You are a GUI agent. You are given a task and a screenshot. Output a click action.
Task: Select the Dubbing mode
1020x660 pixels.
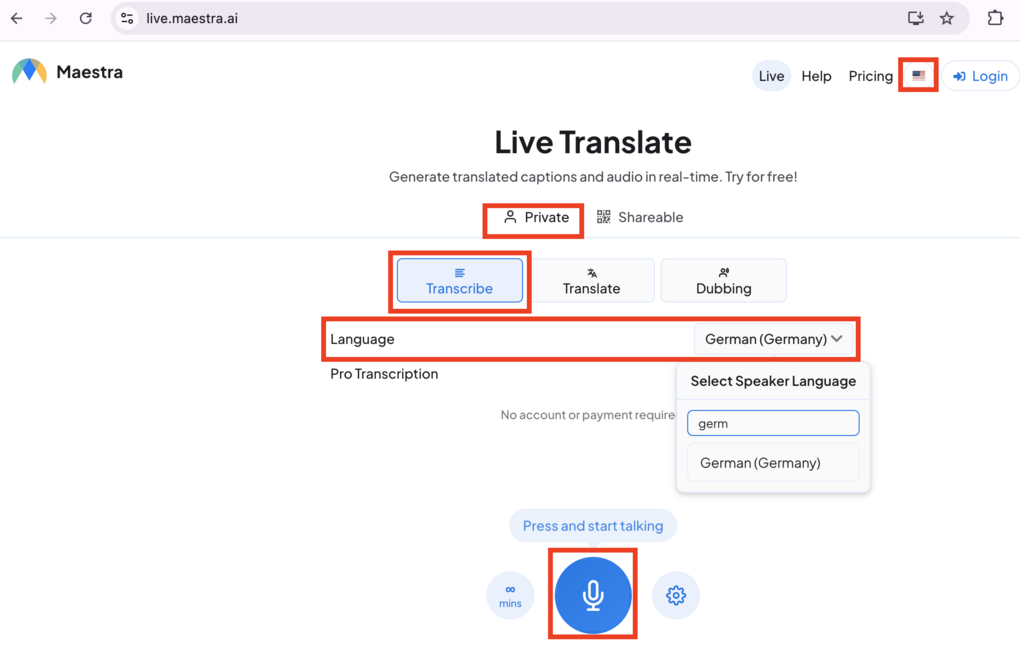tap(723, 280)
